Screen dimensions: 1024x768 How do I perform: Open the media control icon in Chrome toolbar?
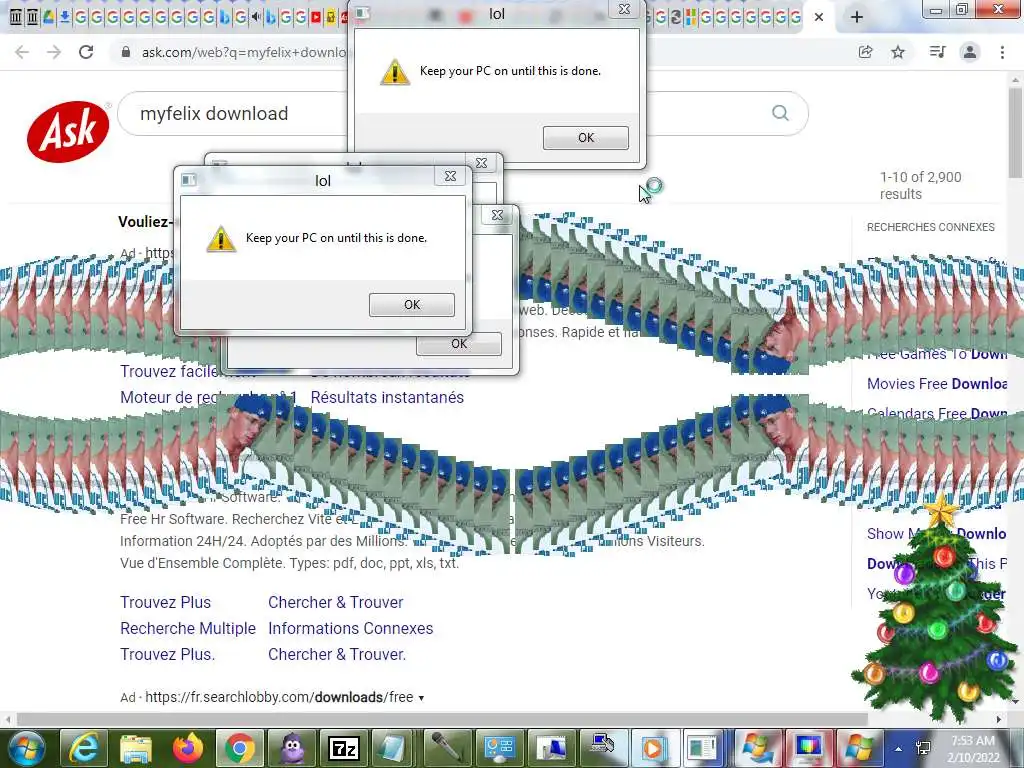[937, 52]
